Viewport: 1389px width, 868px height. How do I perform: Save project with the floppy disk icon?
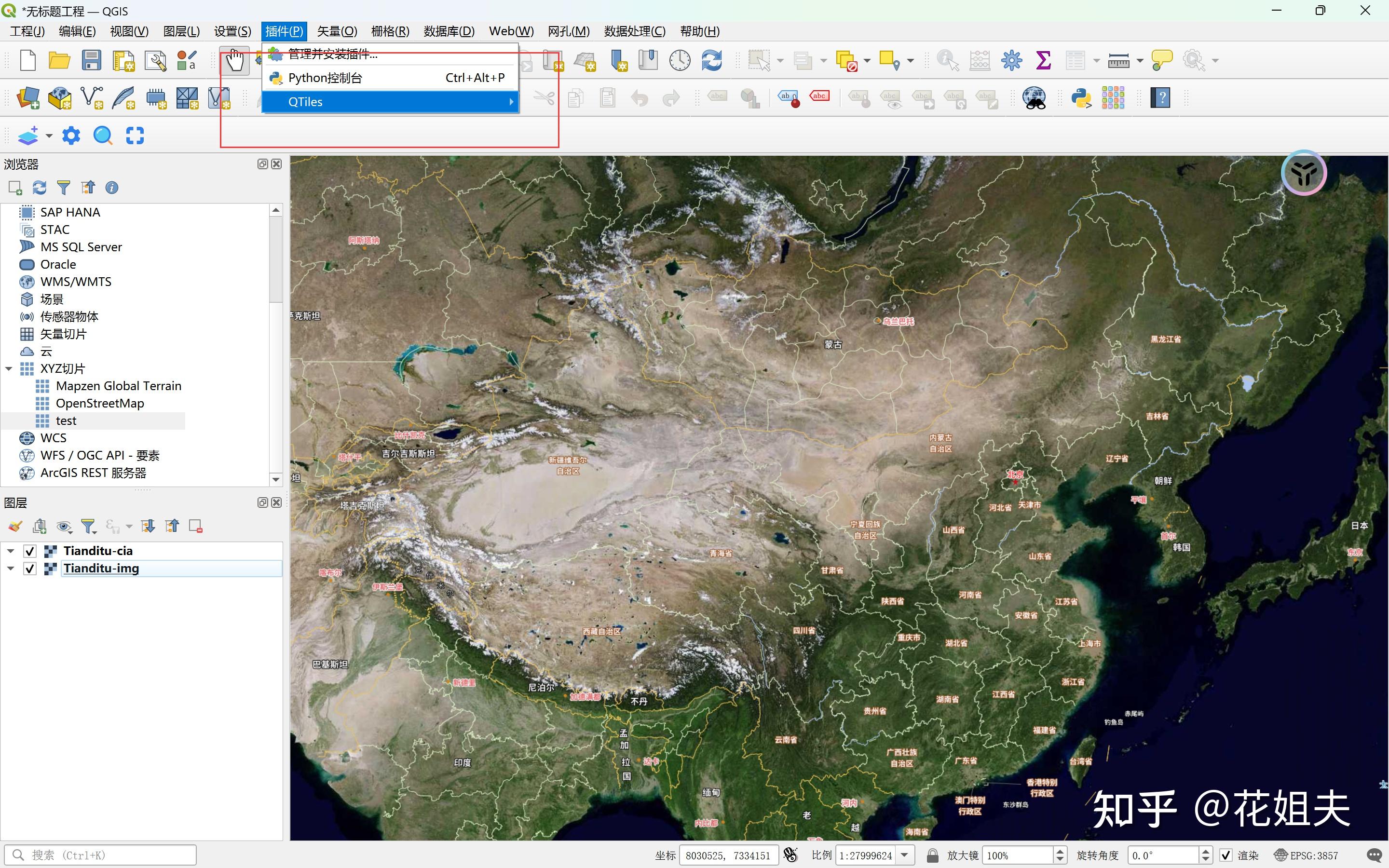tap(91, 60)
